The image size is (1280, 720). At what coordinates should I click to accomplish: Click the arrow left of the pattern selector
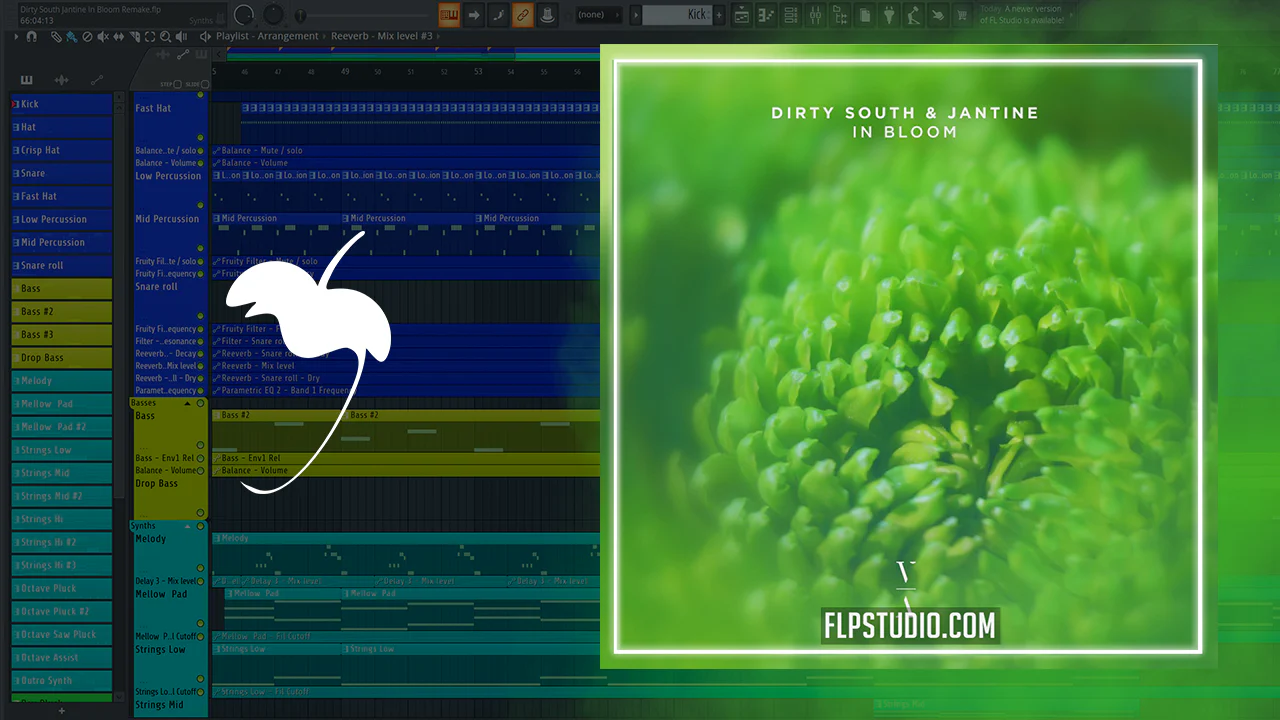[636, 15]
